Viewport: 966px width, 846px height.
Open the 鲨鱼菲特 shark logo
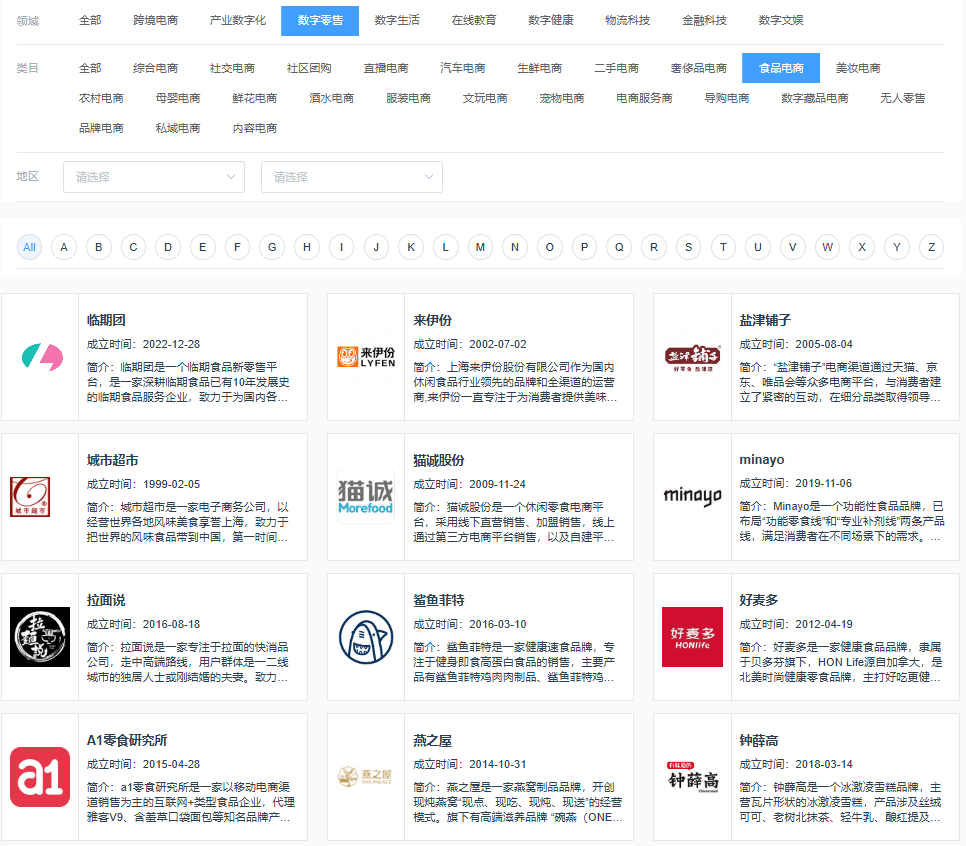pyautogui.click(x=366, y=637)
